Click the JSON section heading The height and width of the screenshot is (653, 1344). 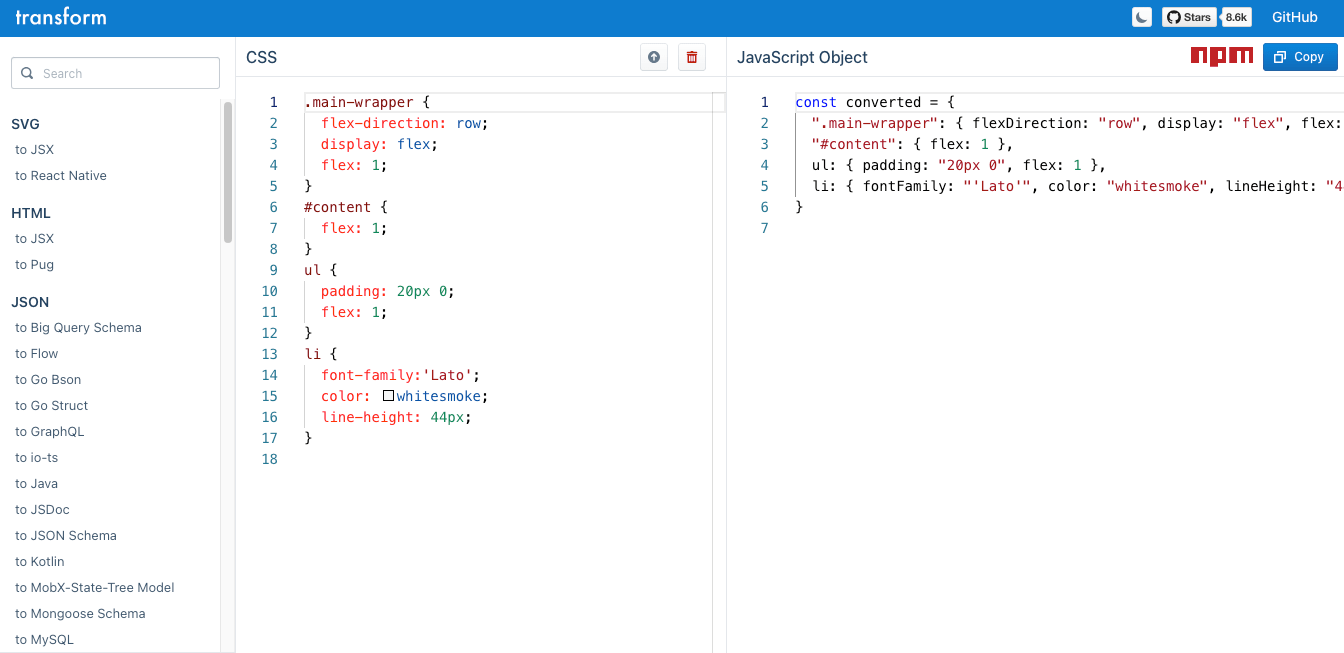[30, 302]
